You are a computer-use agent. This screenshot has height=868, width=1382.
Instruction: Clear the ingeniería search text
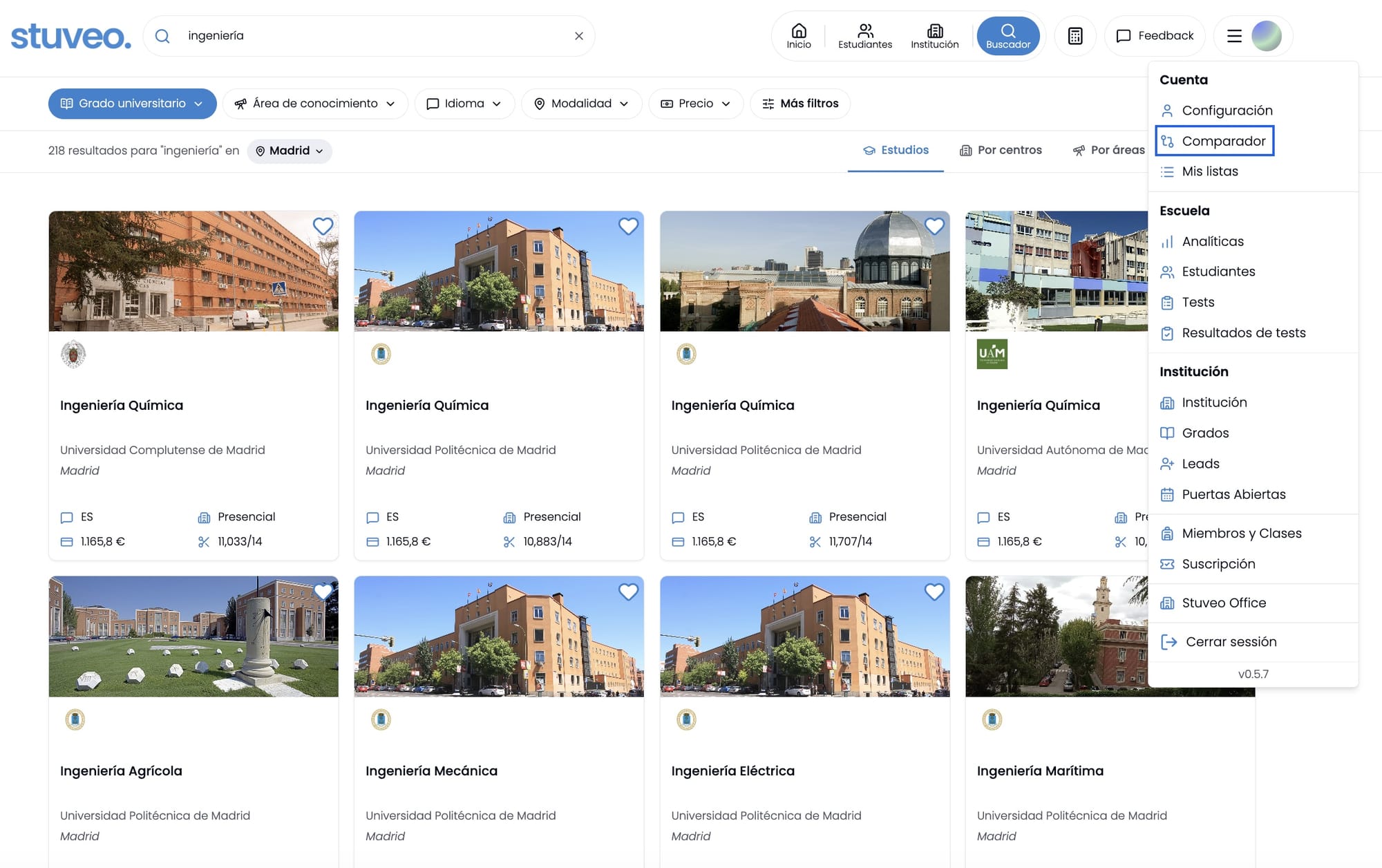[579, 36]
